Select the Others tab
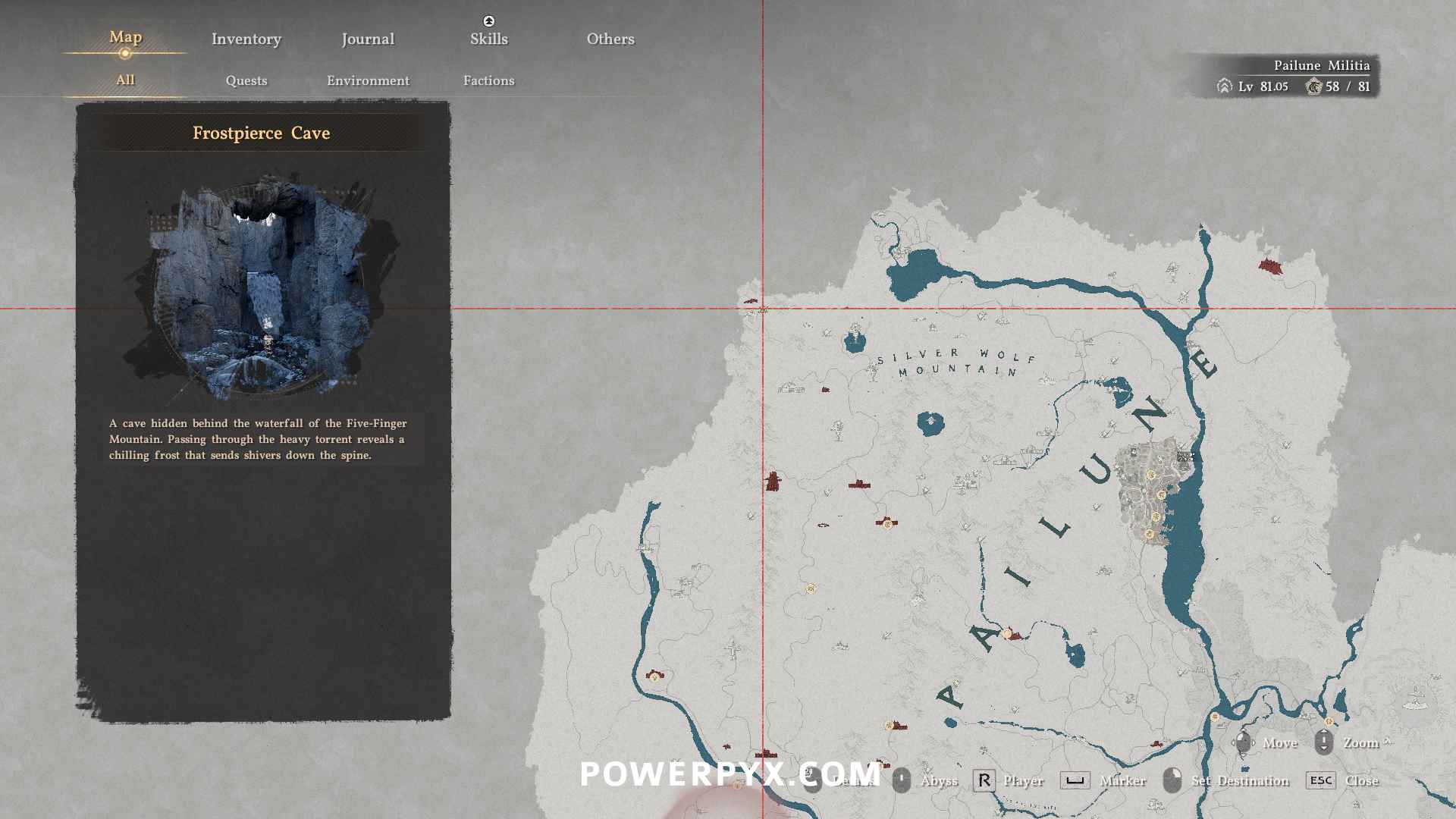The image size is (1456, 819). [x=610, y=39]
